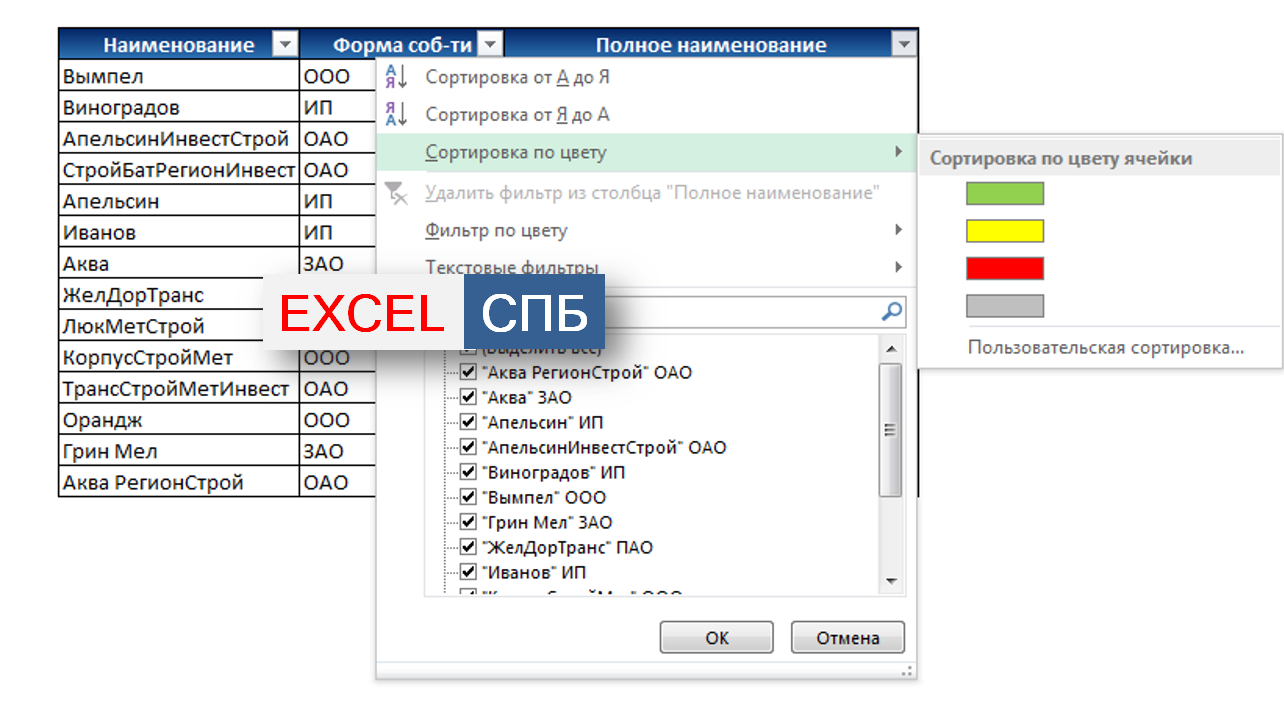Click the Я-to-A descending sort icon
The image size is (1284, 702).
point(397,114)
